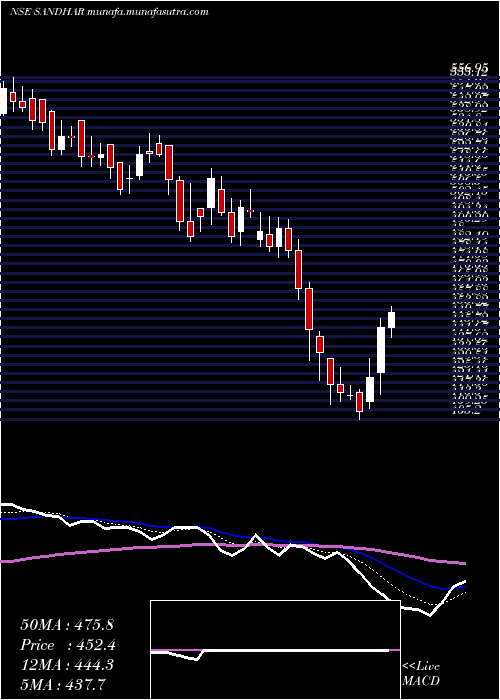This screenshot has width=500, height=700.
Task: Select the 50MA : 475.8 label
Action: pos(67,625)
